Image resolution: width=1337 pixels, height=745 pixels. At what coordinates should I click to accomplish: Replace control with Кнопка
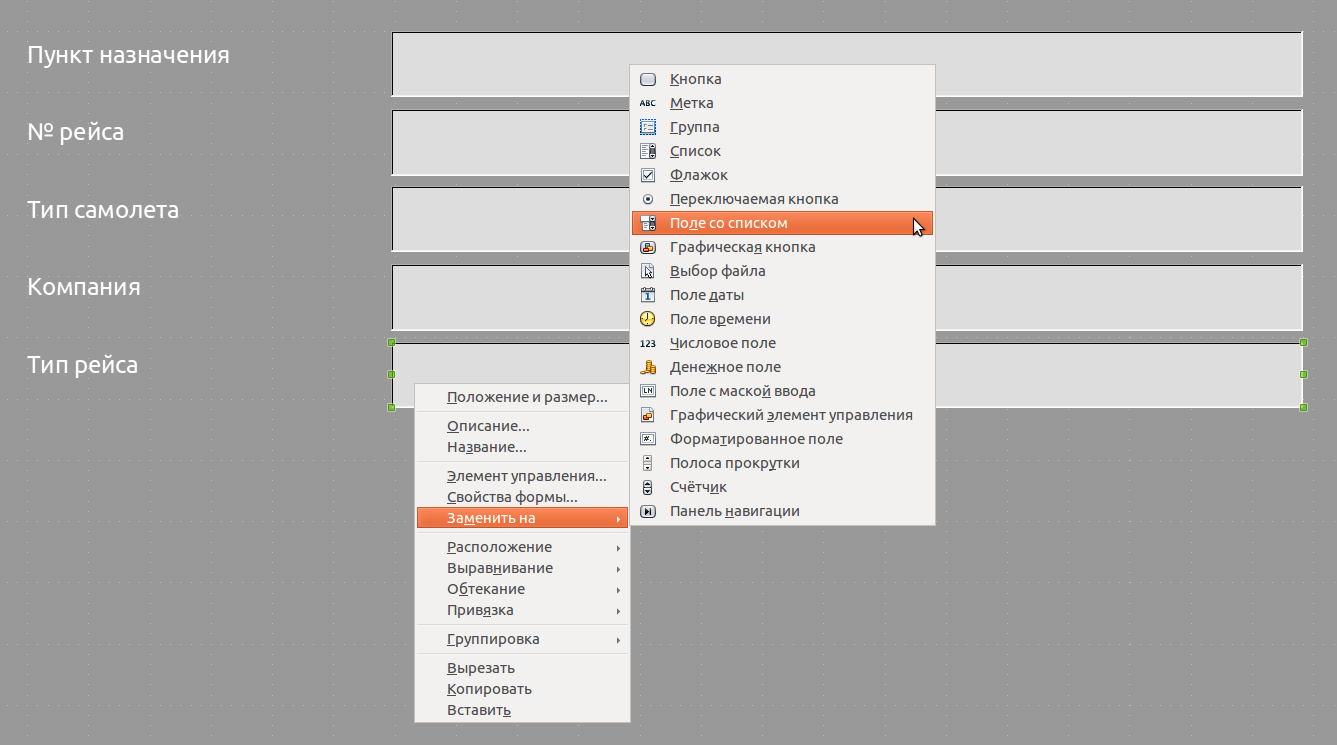[x=782, y=79]
